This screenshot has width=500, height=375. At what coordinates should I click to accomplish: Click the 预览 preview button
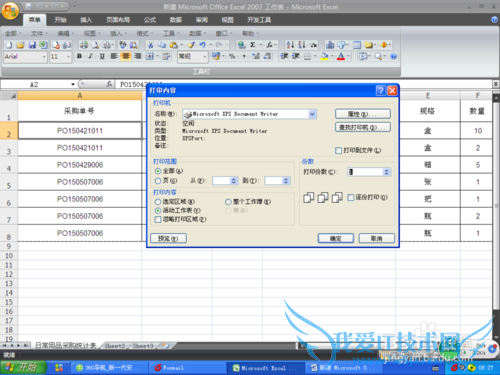pos(168,238)
